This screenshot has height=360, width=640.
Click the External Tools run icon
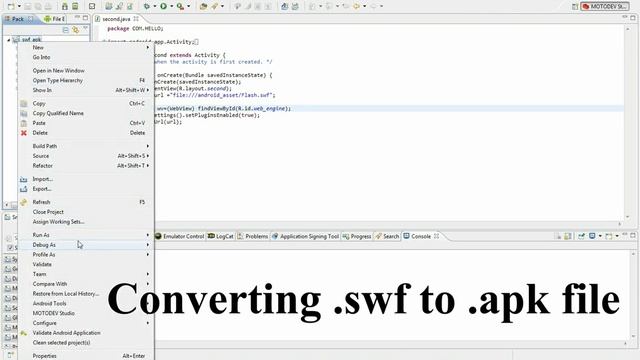pyautogui.click(x=180, y=6)
